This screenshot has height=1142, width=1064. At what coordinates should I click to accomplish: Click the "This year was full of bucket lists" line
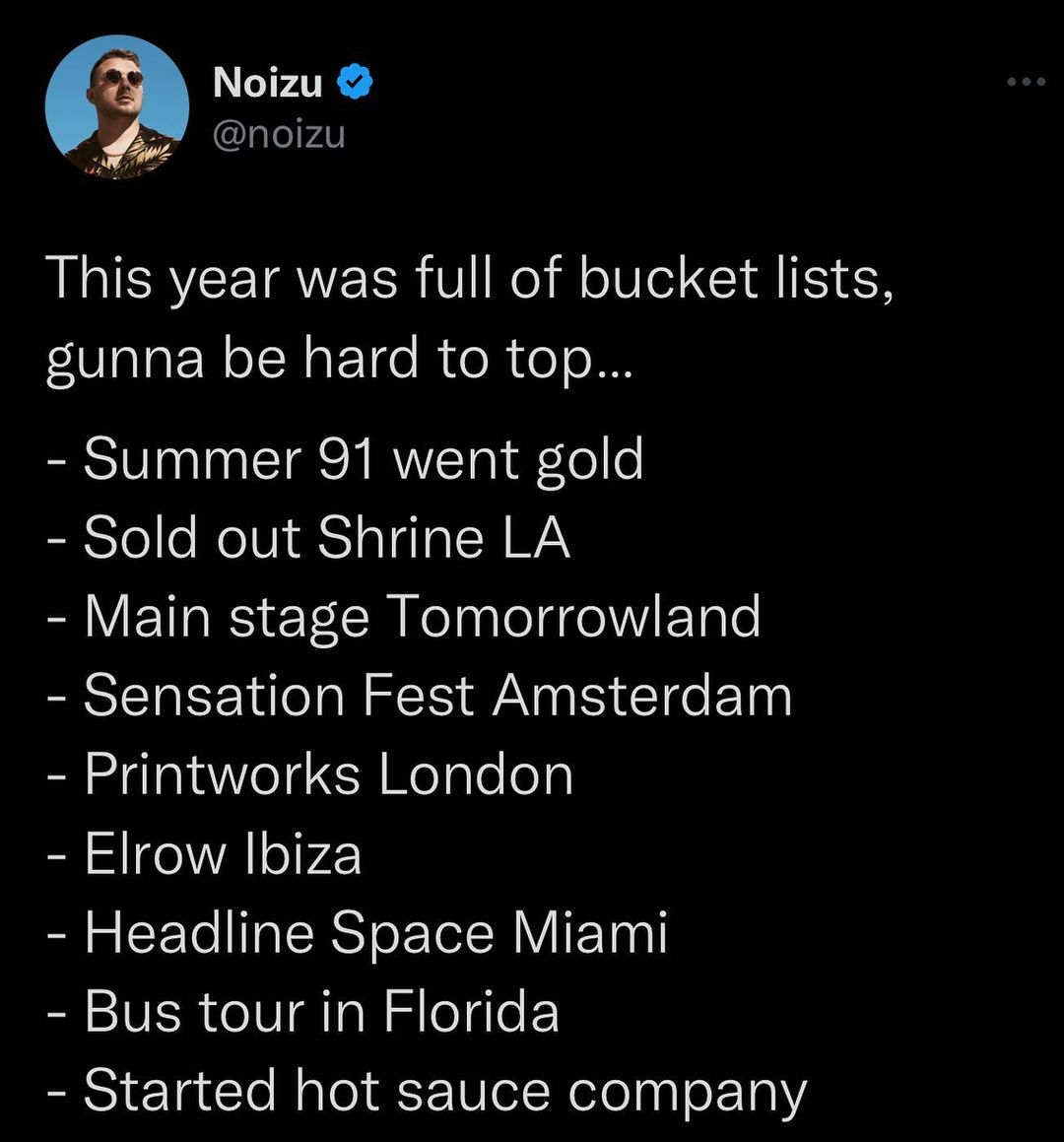pyautogui.click(x=469, y=279)
